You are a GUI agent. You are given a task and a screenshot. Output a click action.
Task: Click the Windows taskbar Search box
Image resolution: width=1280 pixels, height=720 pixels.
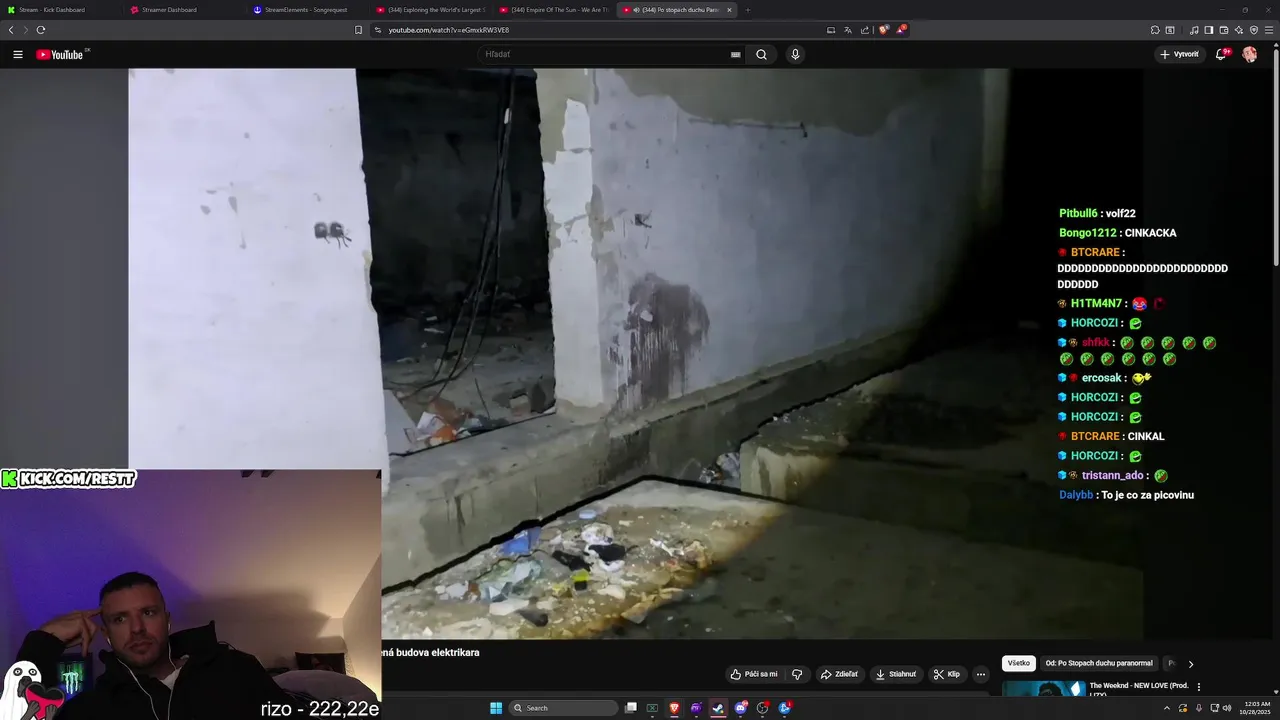click(563, 708)
